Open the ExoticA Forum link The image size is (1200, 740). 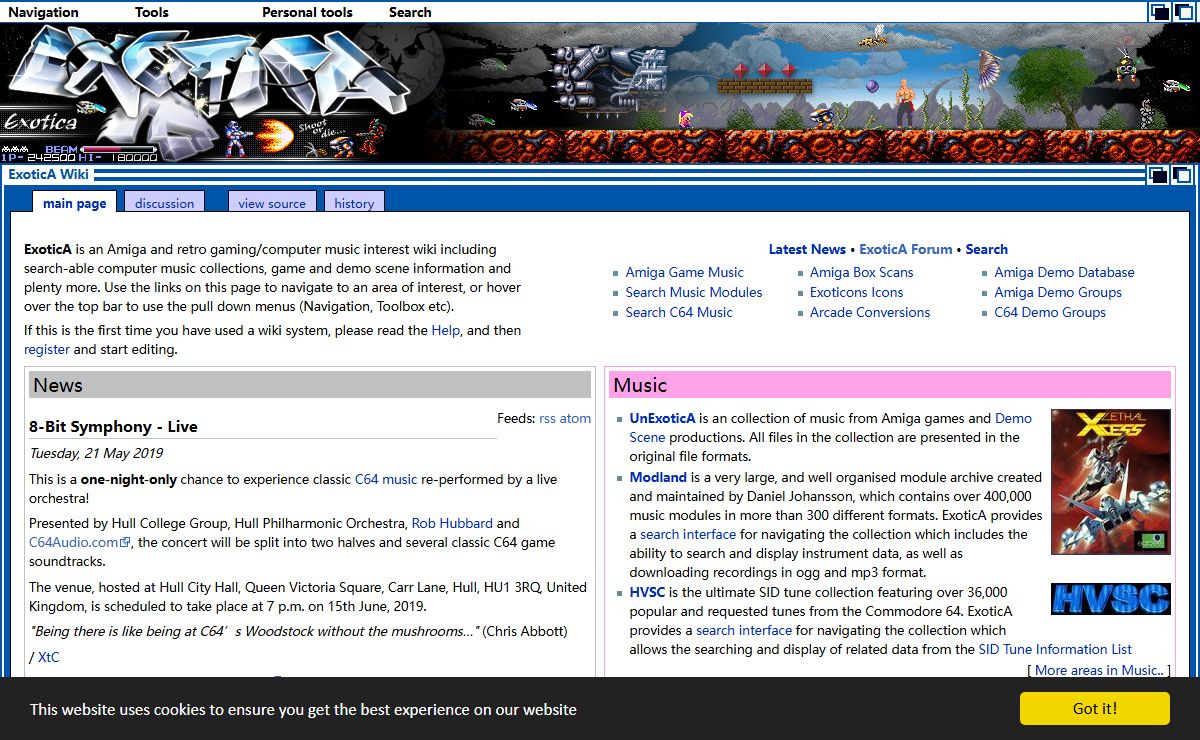(x=905, y=249)
